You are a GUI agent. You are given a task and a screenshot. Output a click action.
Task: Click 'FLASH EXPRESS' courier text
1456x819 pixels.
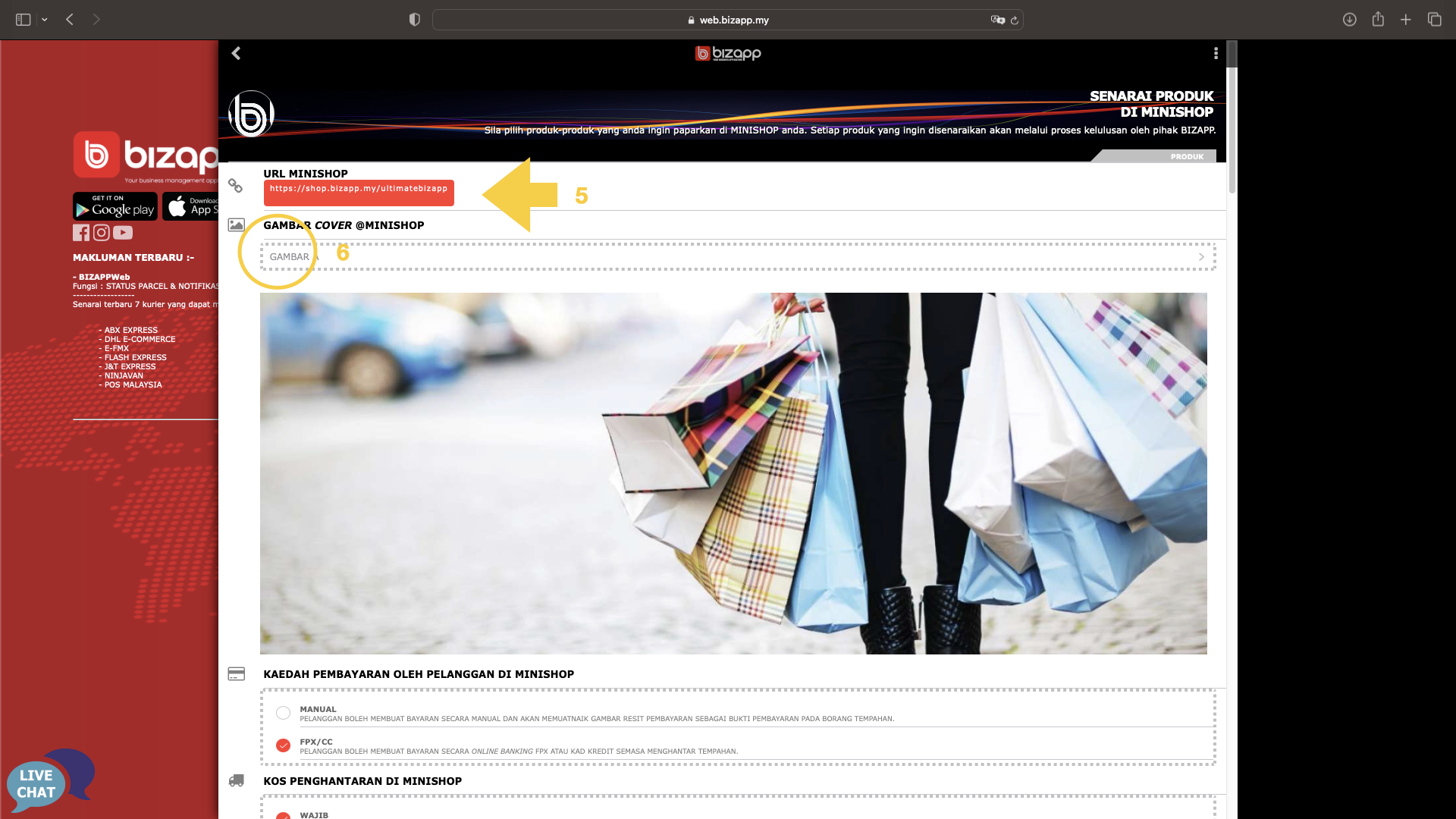(135, 358)
